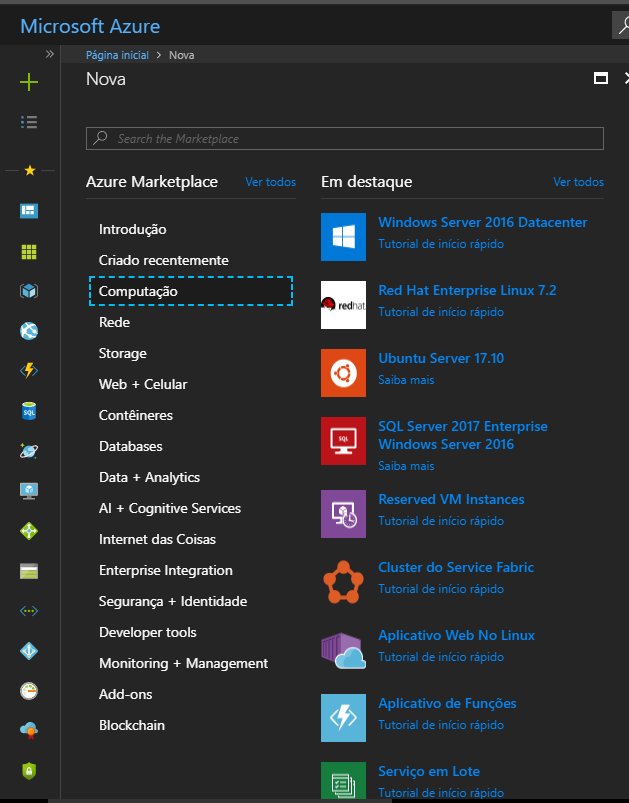The height and width of the screenshot is (803, 629).
Task: Maximize the Nova blade
Action: [601, 78]
